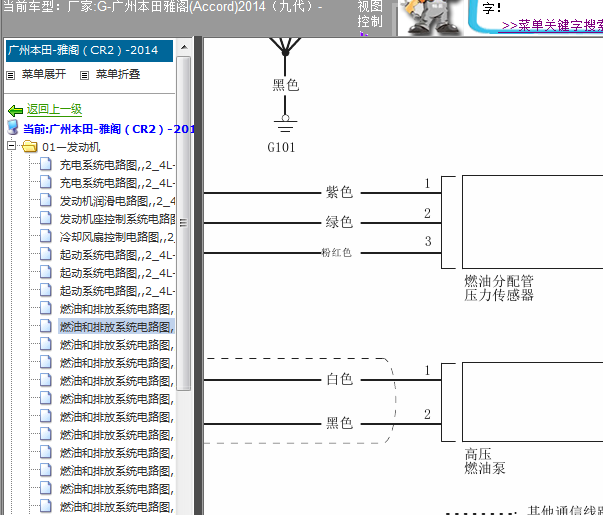Open 发动机润滑电路图 entry

[117, 201]
